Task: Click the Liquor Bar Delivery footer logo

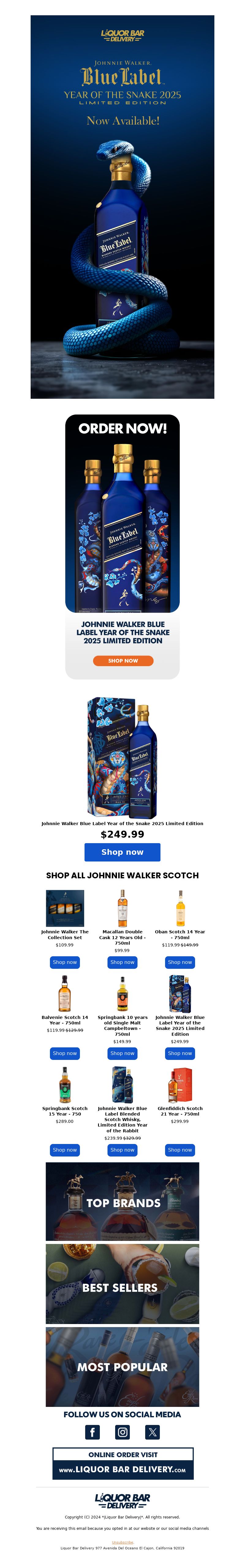Action: pyautogui.click(x=123, y=1500)
